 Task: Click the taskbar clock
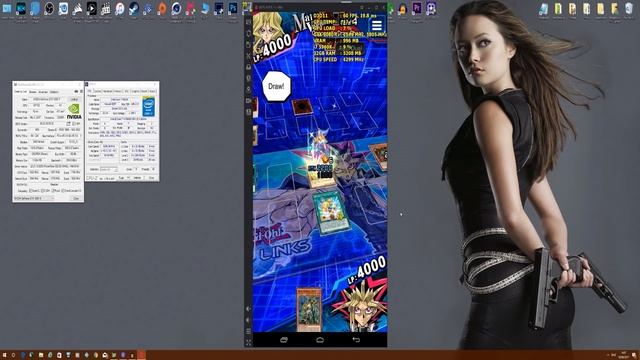click(623, 354)
